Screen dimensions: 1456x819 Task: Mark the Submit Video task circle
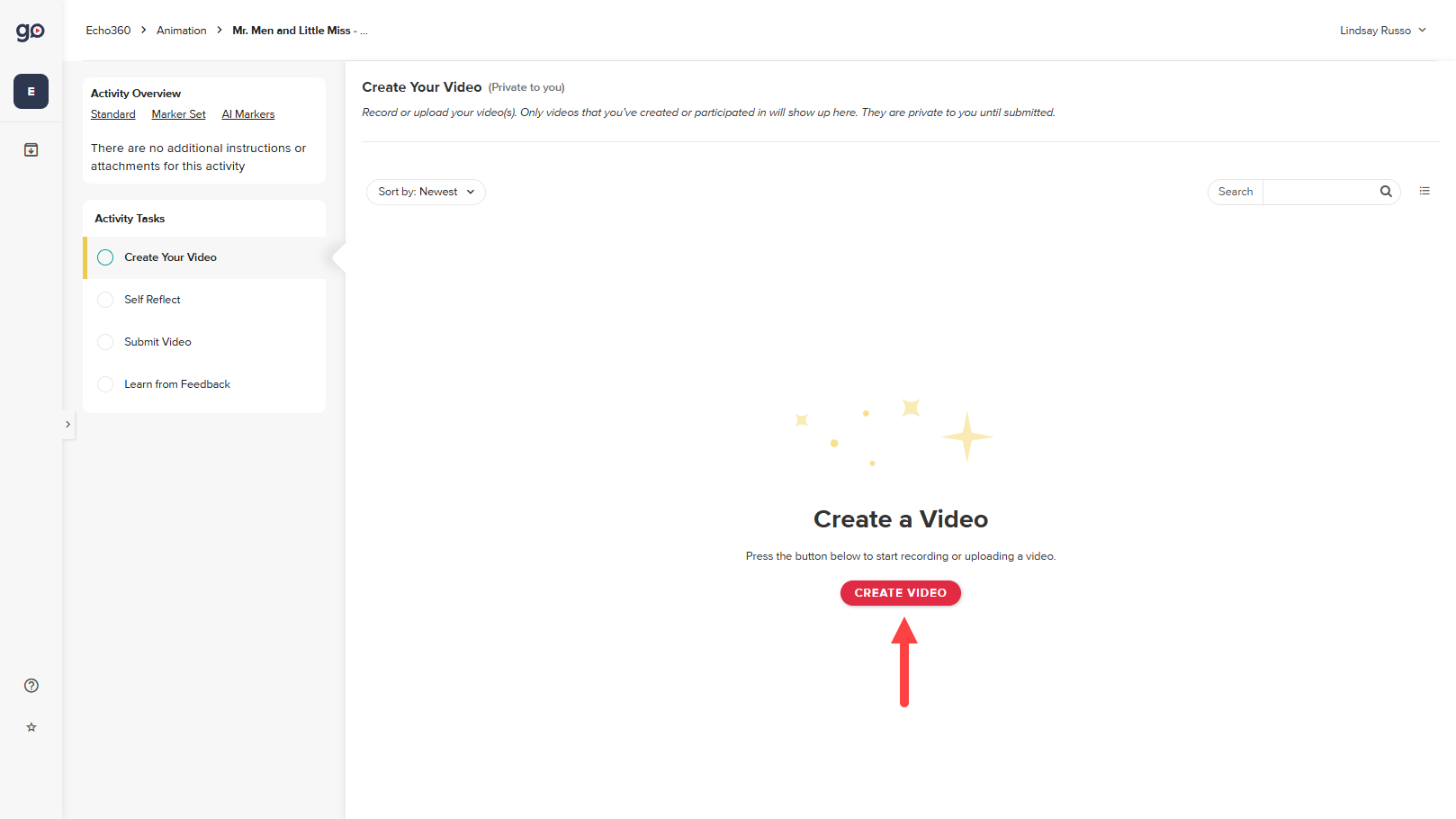pos(104,341)
